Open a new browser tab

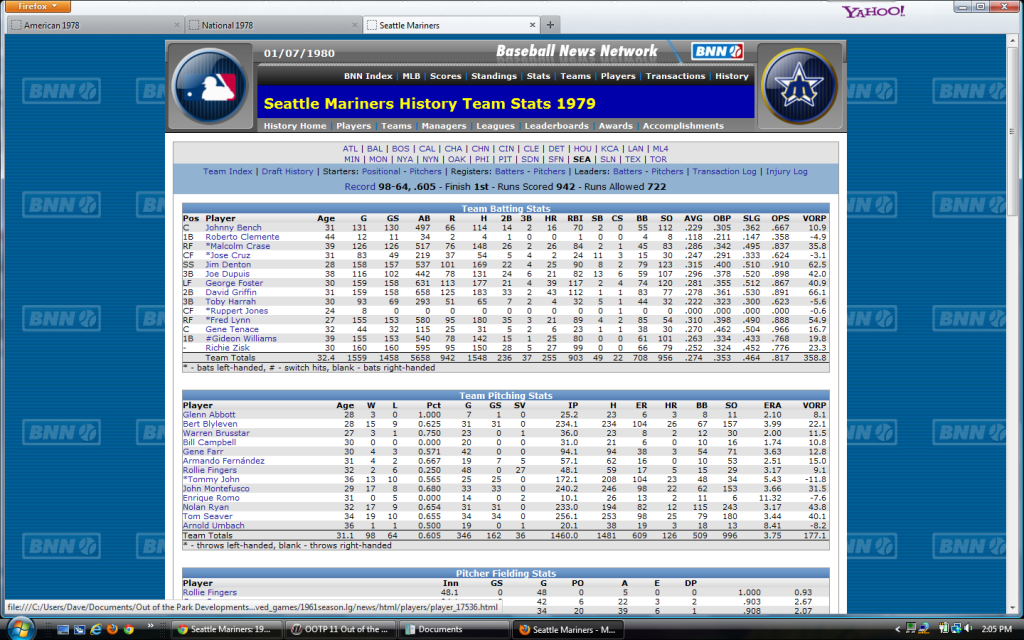pyautogui.click(x=551, y=25)
